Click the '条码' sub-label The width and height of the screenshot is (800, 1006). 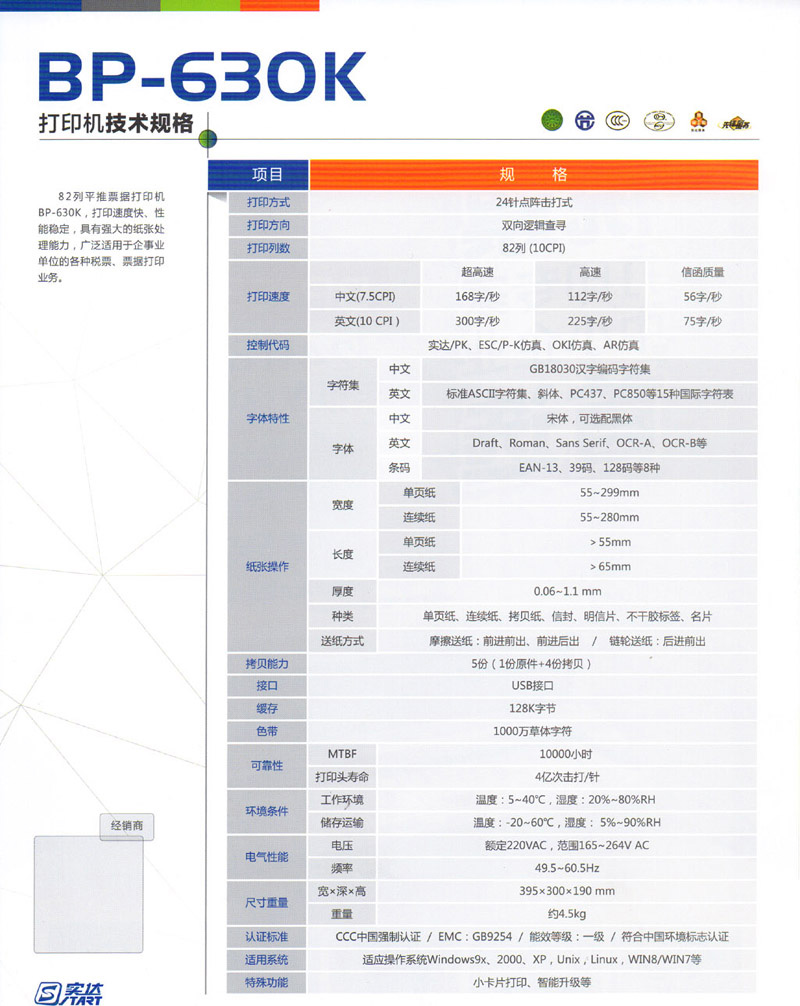tap(399, 468)
